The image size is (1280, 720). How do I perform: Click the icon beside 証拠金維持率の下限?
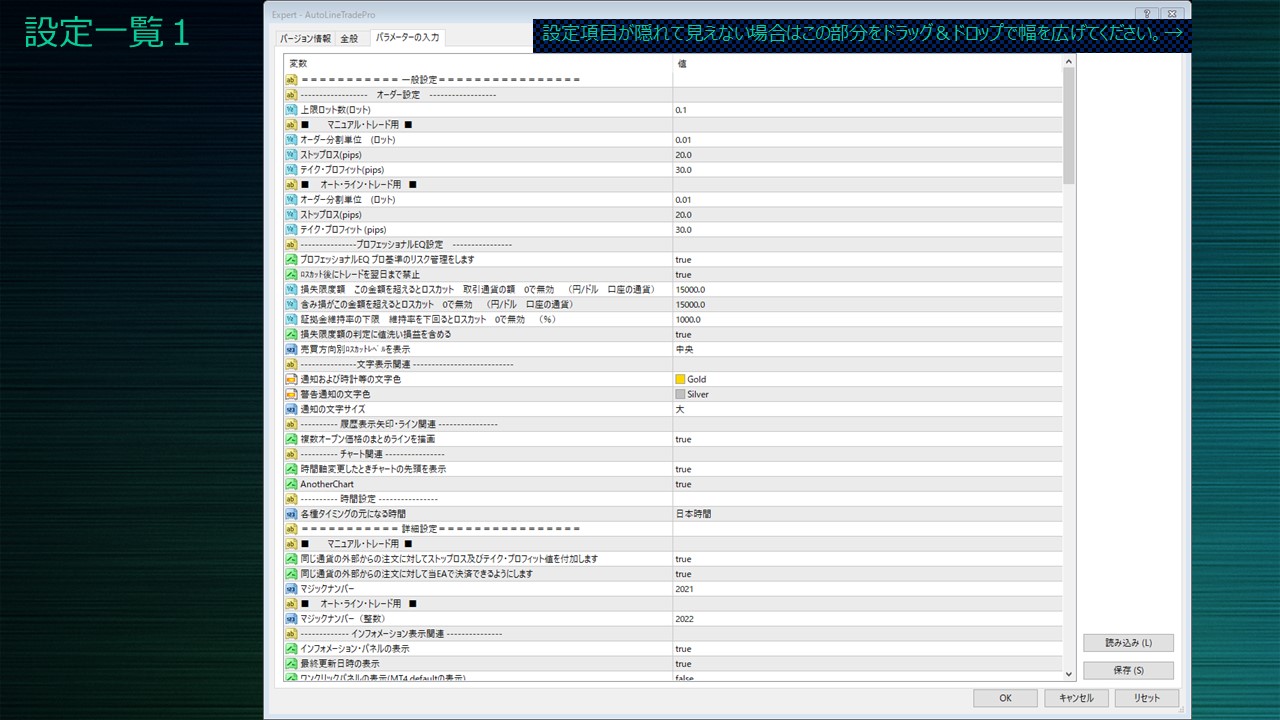pyautogui.click(x=292, y=320)
